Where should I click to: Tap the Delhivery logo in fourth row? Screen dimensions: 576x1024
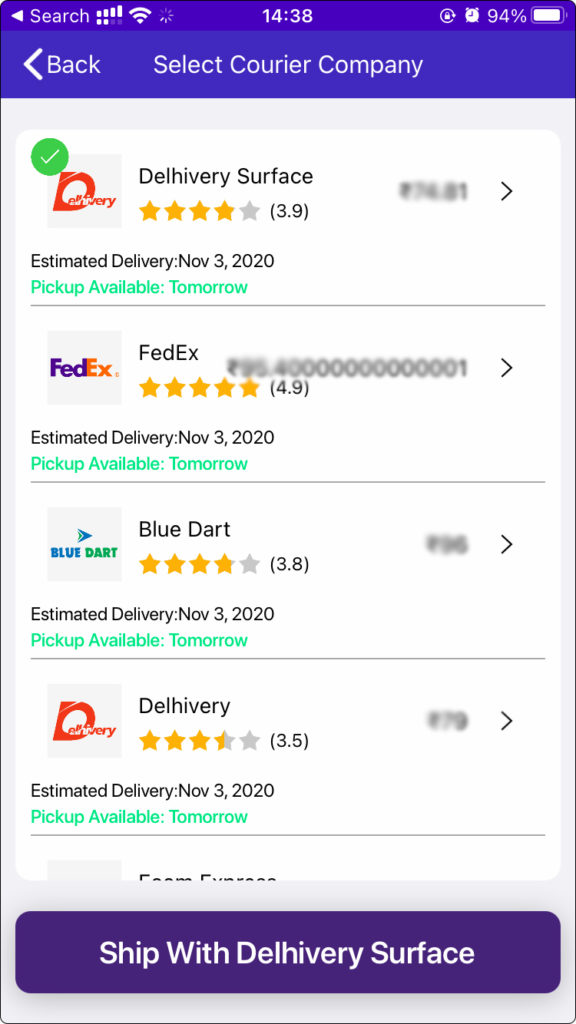point(84,721)
